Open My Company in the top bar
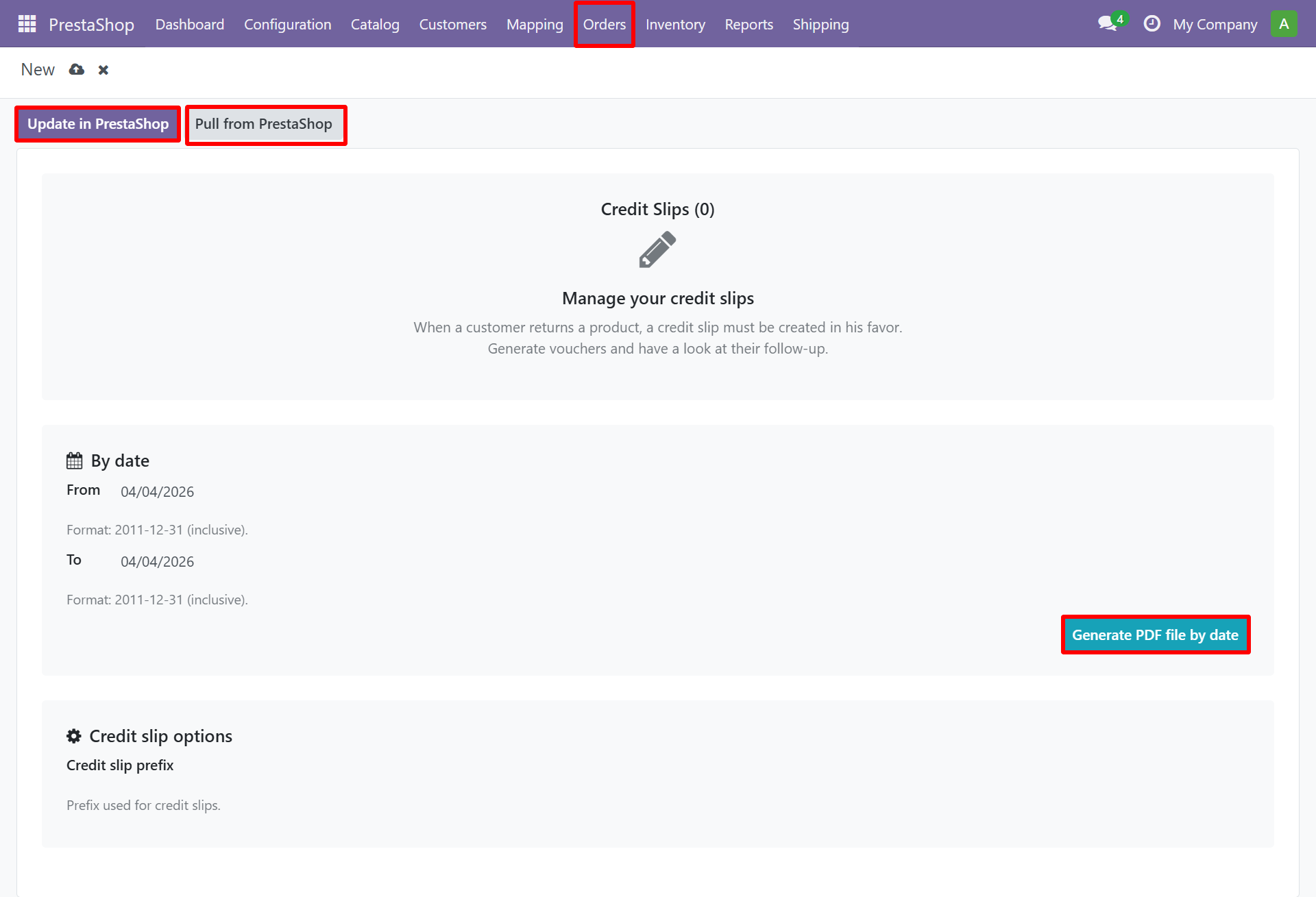 1215,24
